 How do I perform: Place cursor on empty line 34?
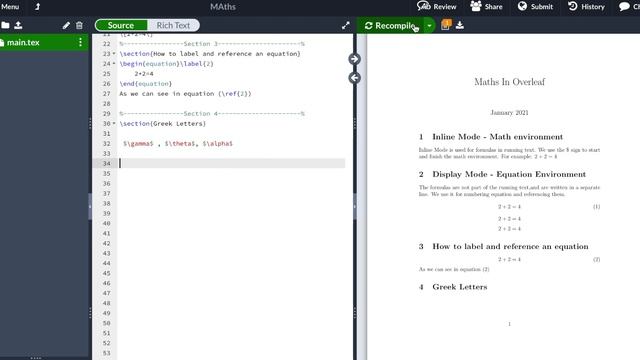point(232,163)
